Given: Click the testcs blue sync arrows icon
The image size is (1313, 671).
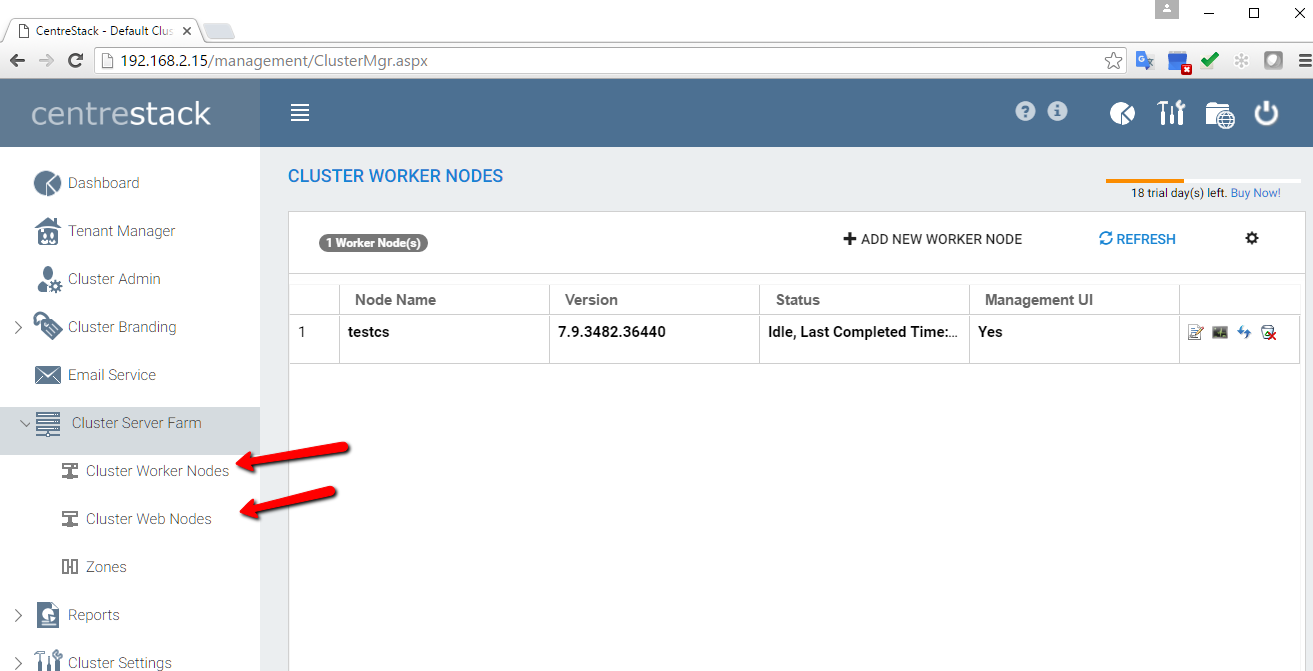Looking at the screenshot, I should coord(1244,332).
